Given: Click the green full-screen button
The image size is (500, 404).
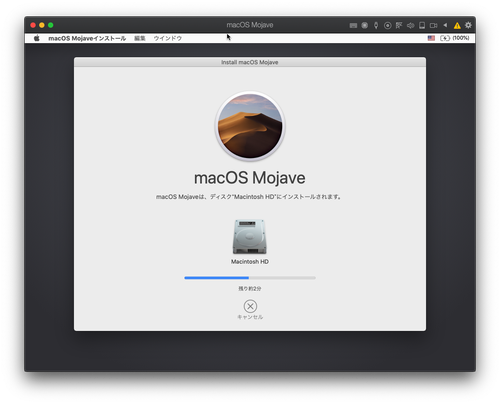Looking at the screenshot, I should click(x=51, y=25).
